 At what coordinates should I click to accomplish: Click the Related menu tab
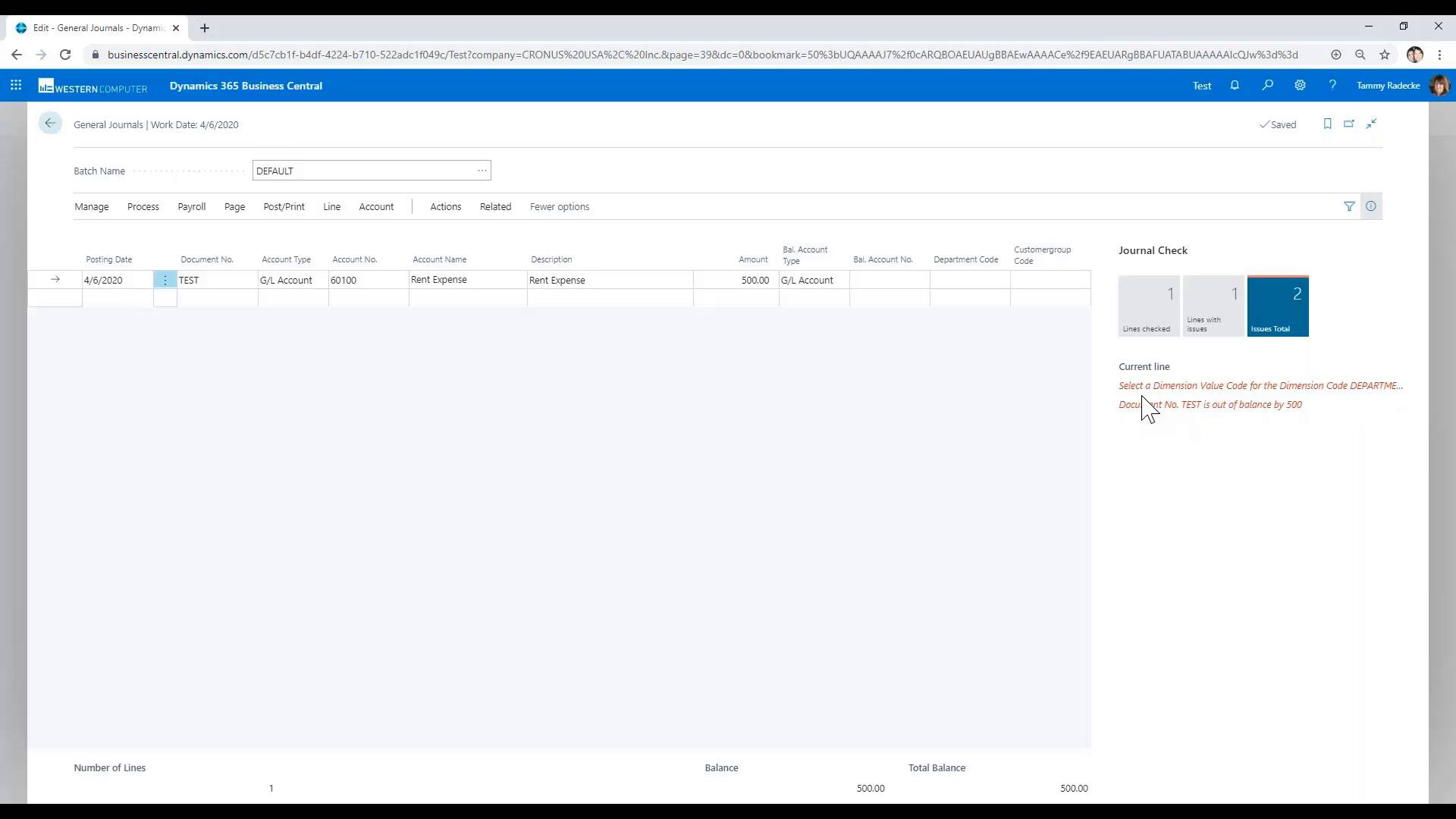(x=495, y=206)
